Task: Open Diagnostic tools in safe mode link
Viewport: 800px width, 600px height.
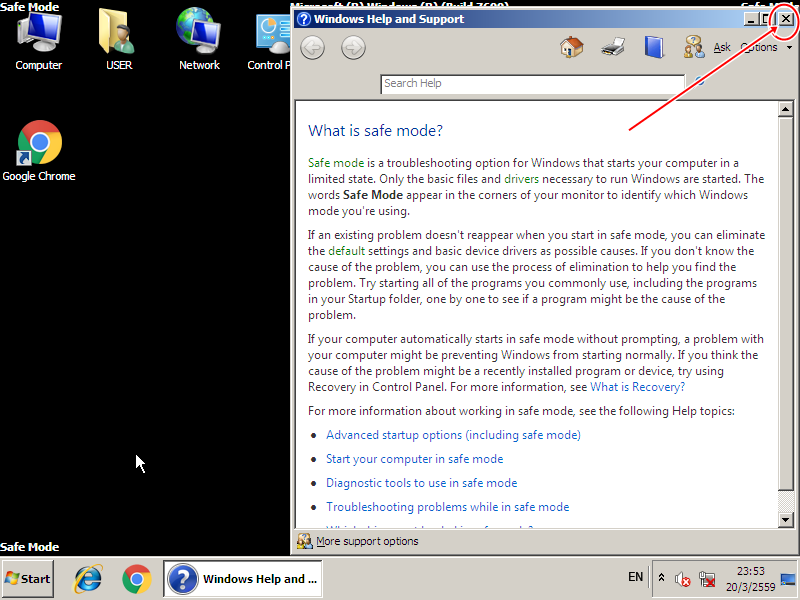Action: pos(421,483)
